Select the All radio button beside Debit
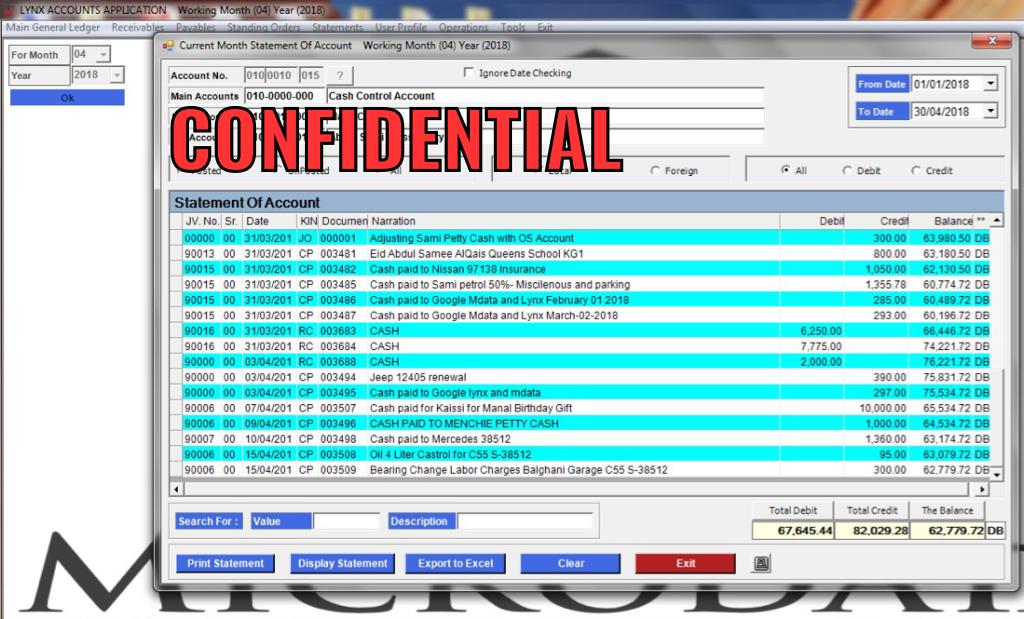This screenshot has width=1024, height=619. pyautogui.click(x=785, y=170)
